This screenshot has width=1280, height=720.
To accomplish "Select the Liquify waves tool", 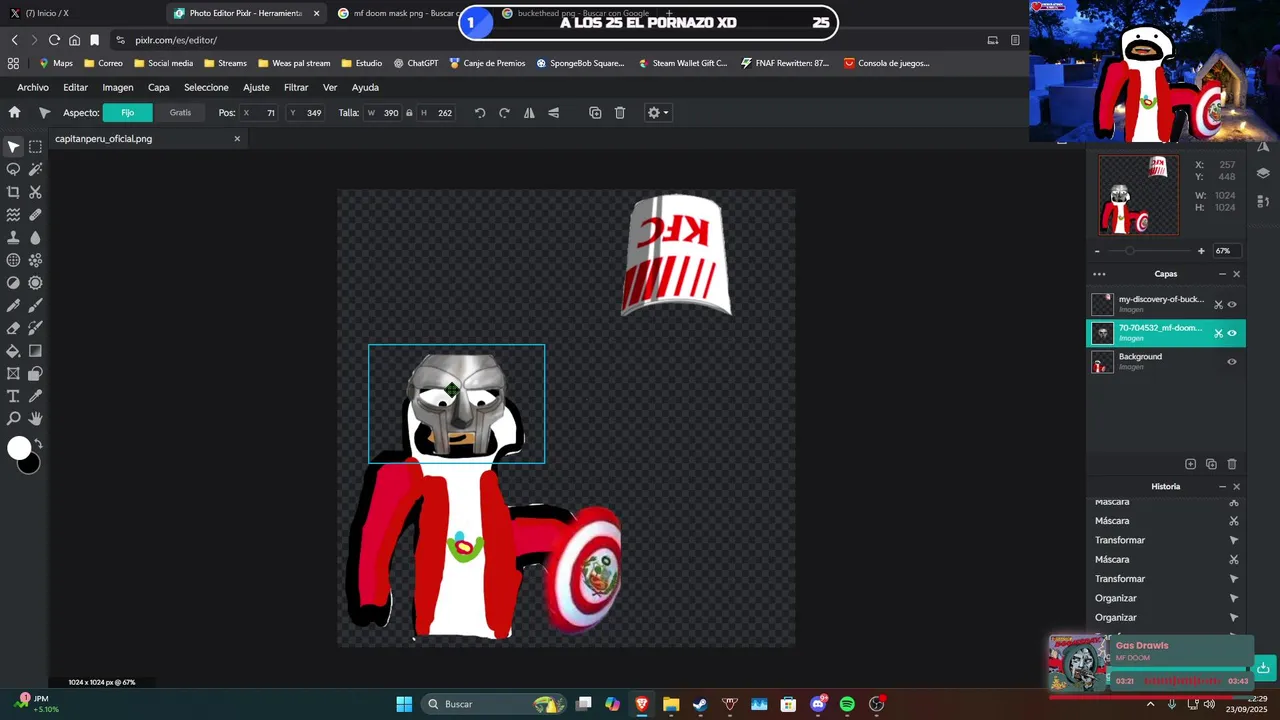I will pos(13,215).
